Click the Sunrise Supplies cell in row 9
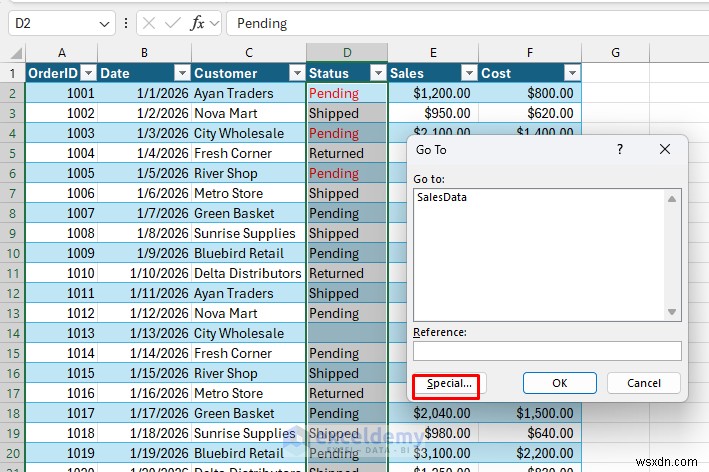709x472 pixels. click(249, 233)
